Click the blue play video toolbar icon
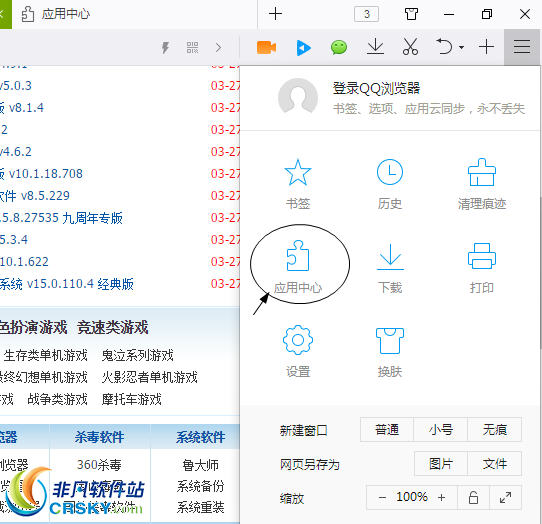The image size is (542, 524). [303, 47]
